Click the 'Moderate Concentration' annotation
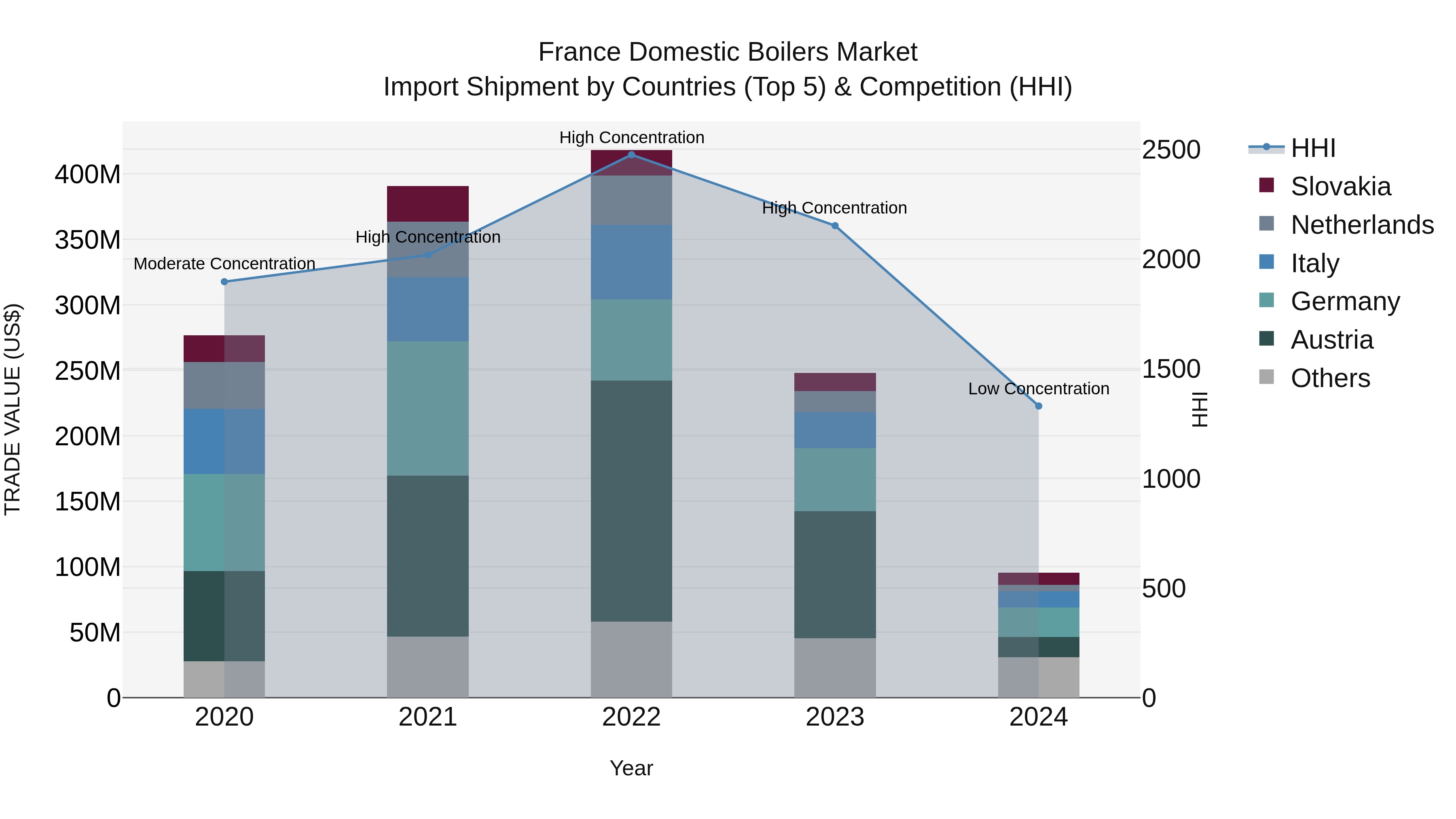The image size is (1456, 819). [224, 264]
